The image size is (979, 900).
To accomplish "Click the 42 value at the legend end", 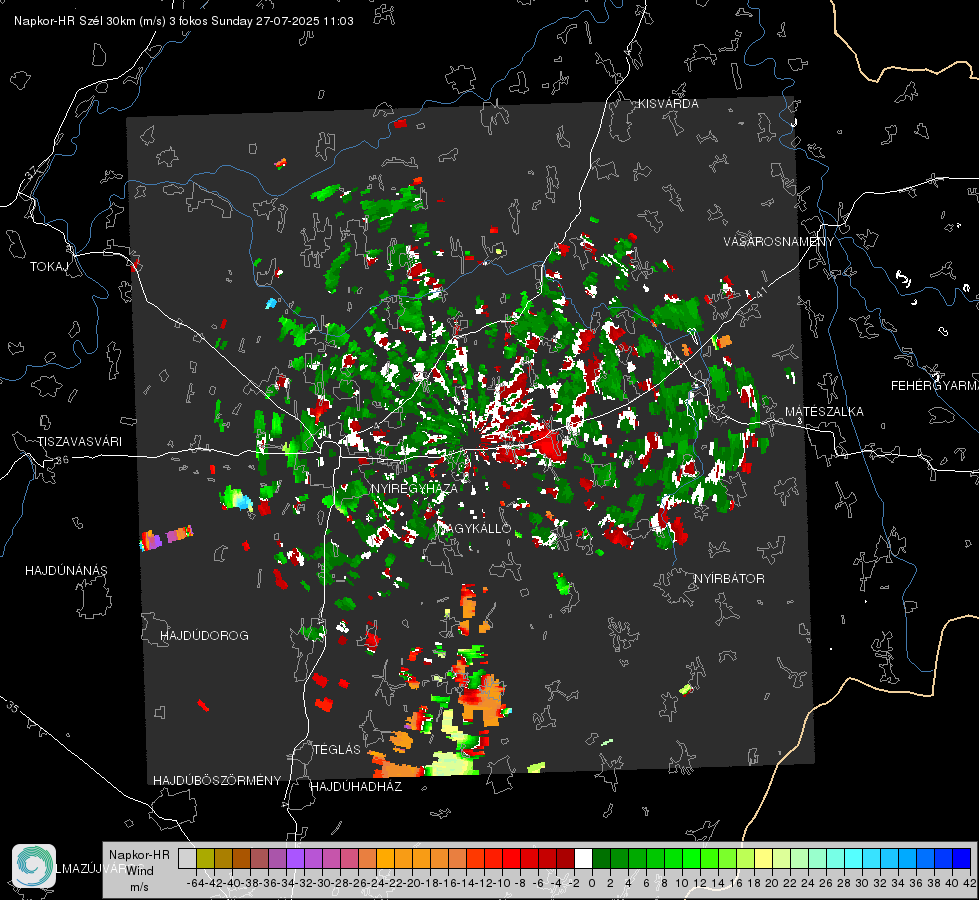I will pos(969,883).
